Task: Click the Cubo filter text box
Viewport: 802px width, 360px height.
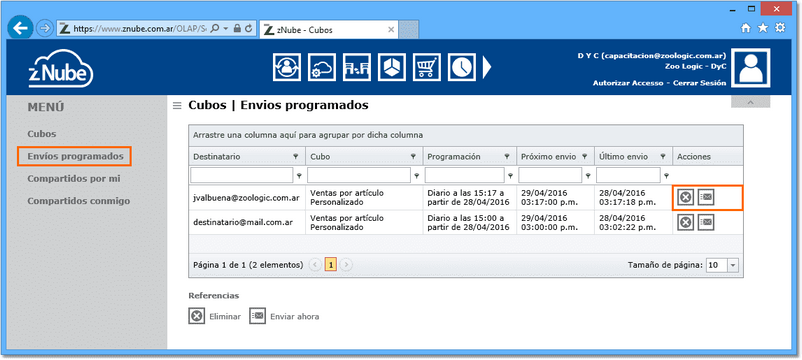Action: 359,175
